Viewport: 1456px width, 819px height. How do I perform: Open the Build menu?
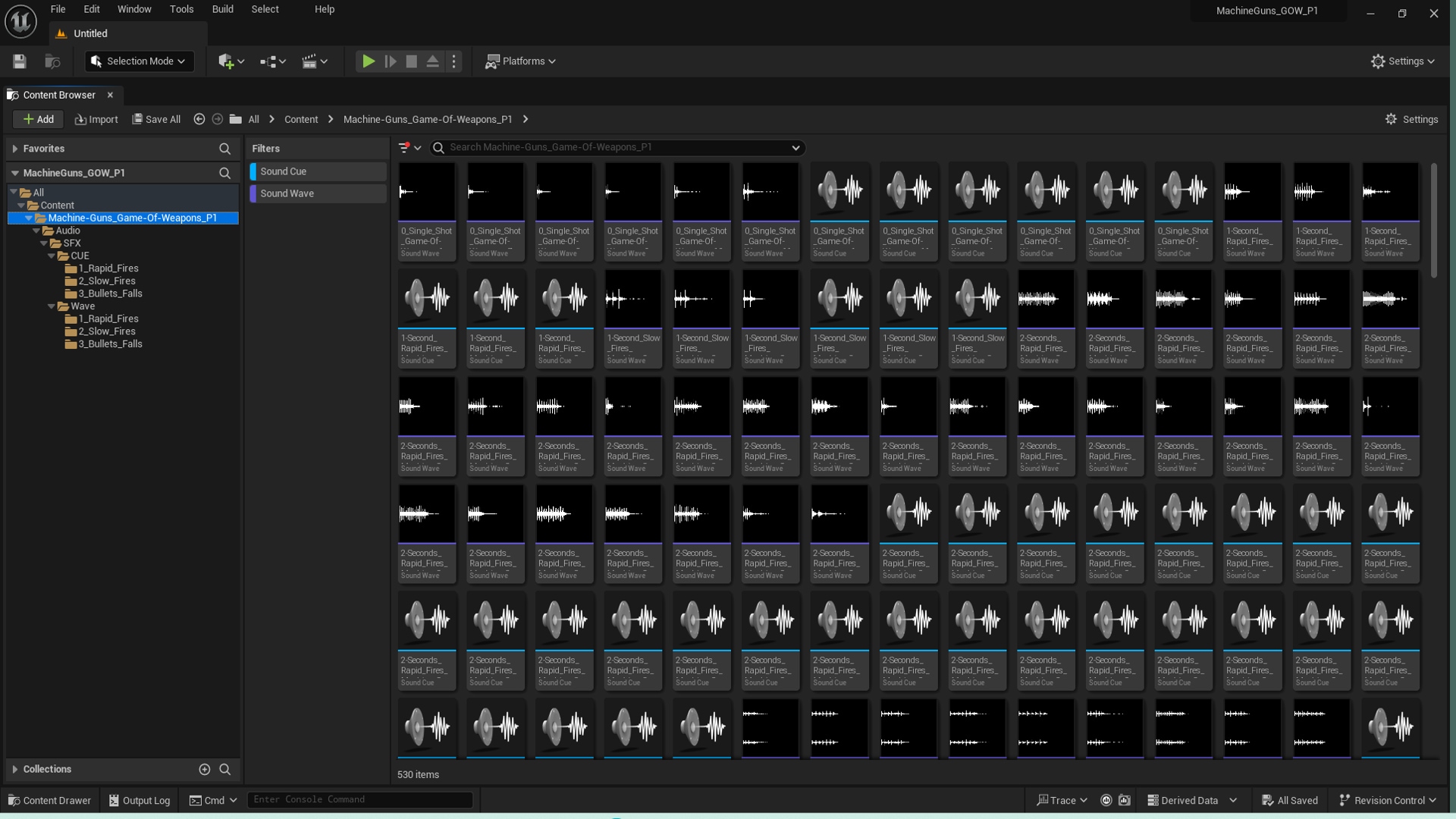(222, 9)
